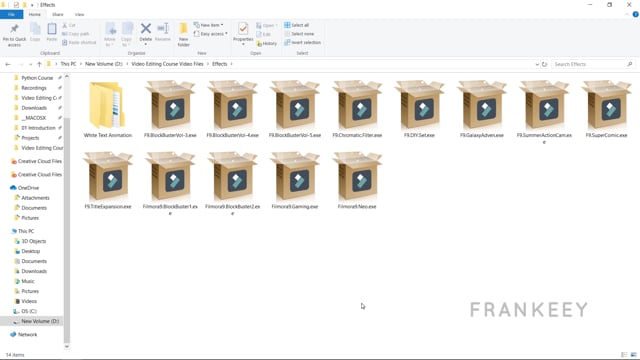Select OneDrive in navigation pane

(28, 188)
